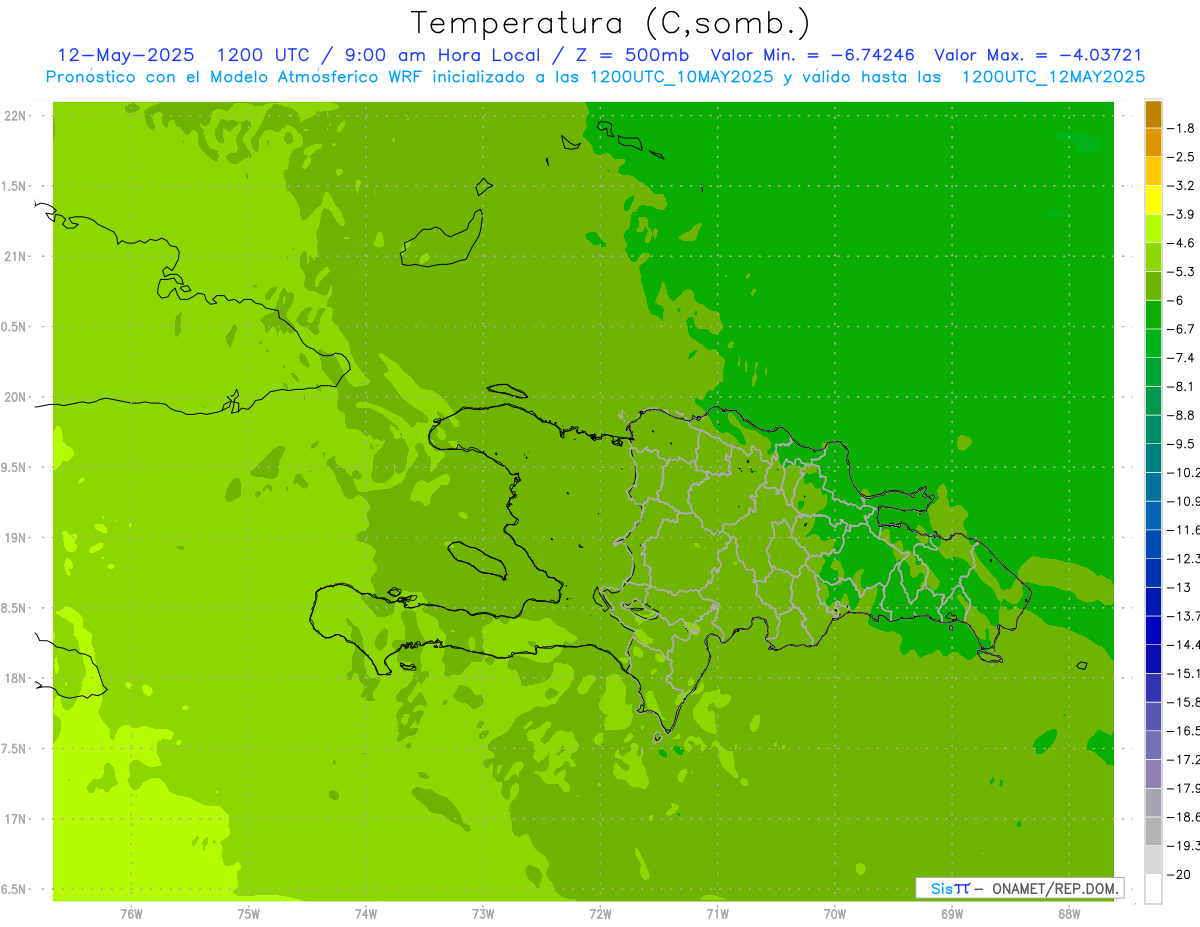Click the '-5.3' colorbar value
The height and width of the screenshot is (927, 1200).
coord(1181,271)
